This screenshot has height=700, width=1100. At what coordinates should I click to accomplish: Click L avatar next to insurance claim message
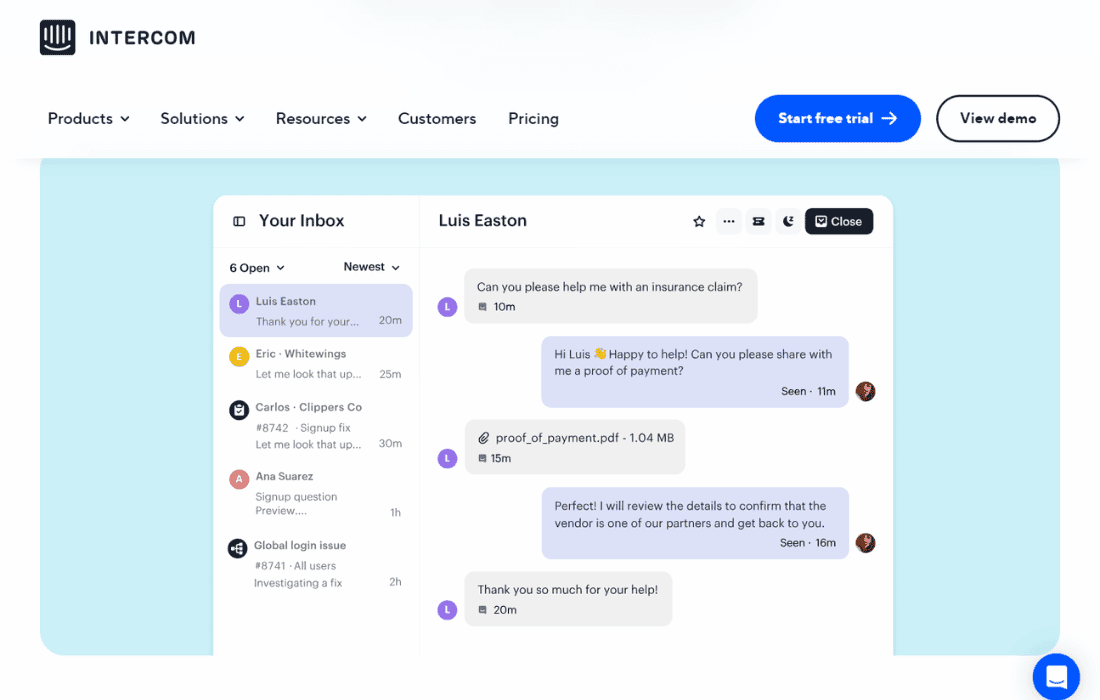pos(448,307)
